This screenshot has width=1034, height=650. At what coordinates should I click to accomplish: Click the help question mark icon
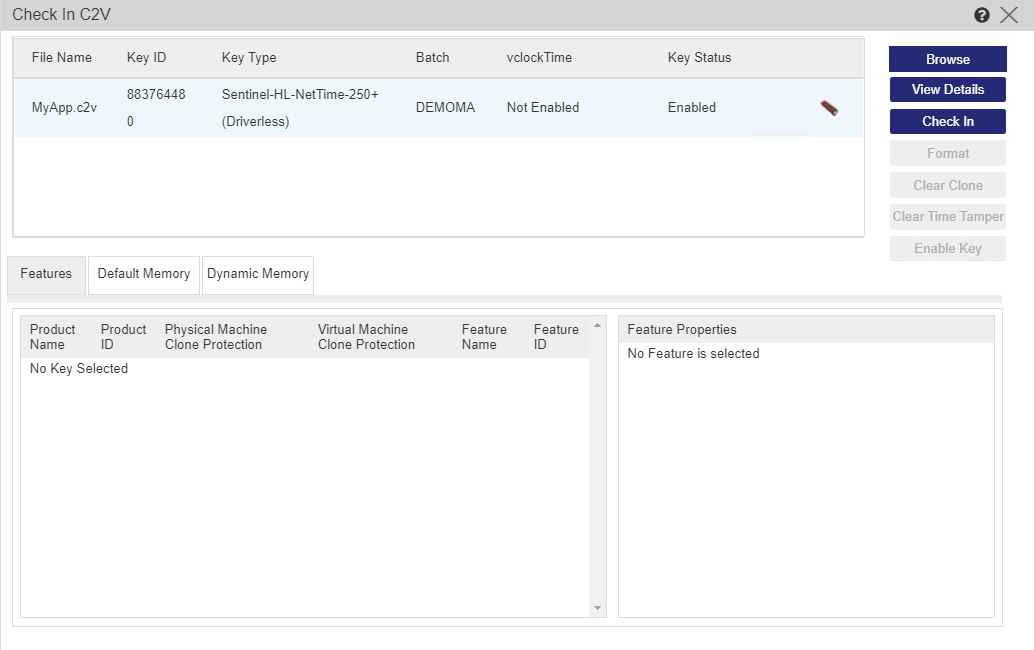[x=981, y=14]
